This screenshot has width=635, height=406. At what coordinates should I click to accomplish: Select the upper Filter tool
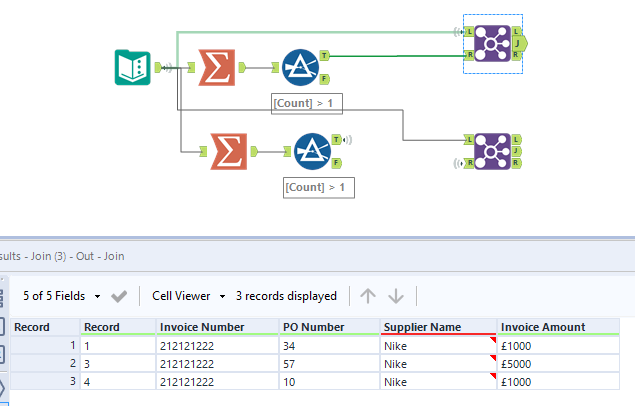(301, 67)
